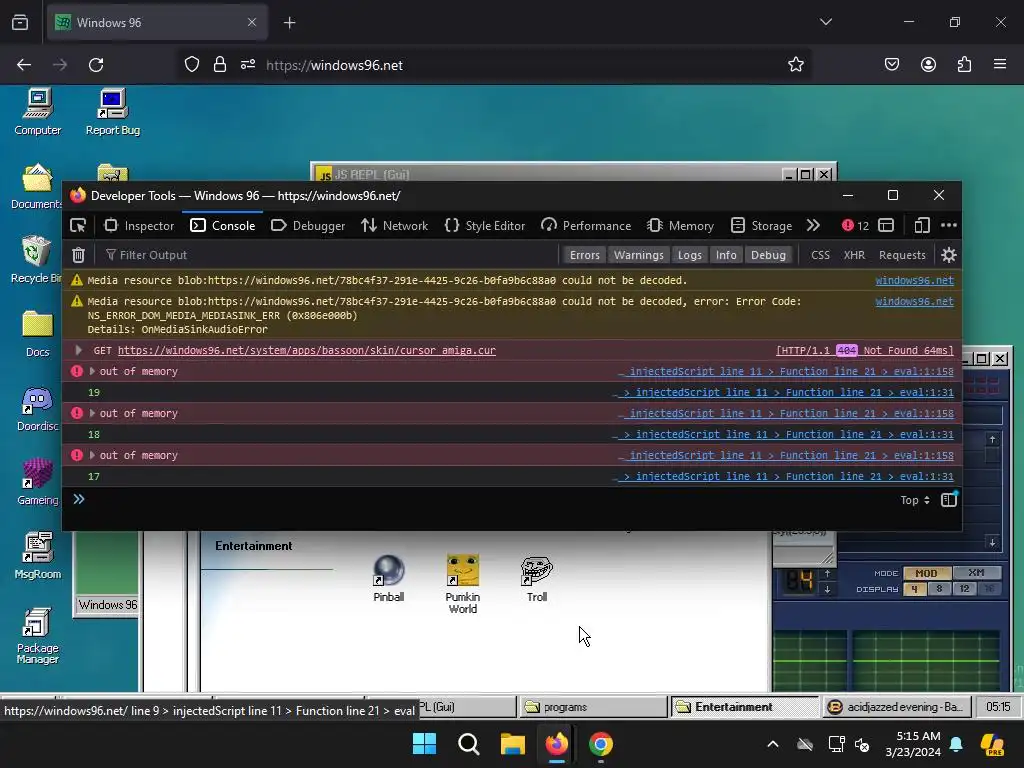Viewport: 1024px width, 768px height.
Task: Toggle the Requests filter
Action: pos(902,255)
